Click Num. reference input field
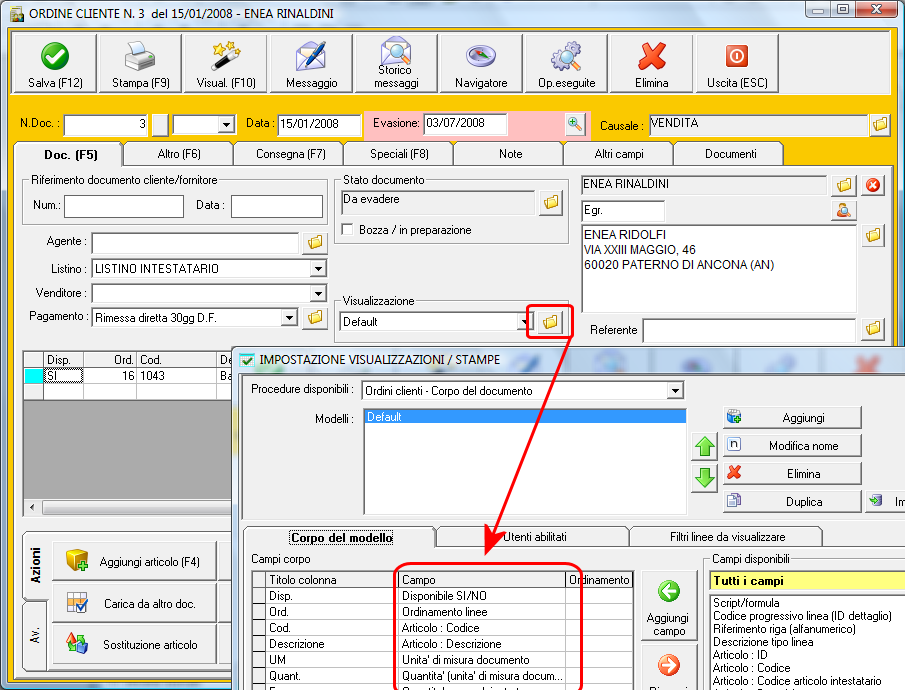This screenshot has height=690, width=905. tap(124, 206)
